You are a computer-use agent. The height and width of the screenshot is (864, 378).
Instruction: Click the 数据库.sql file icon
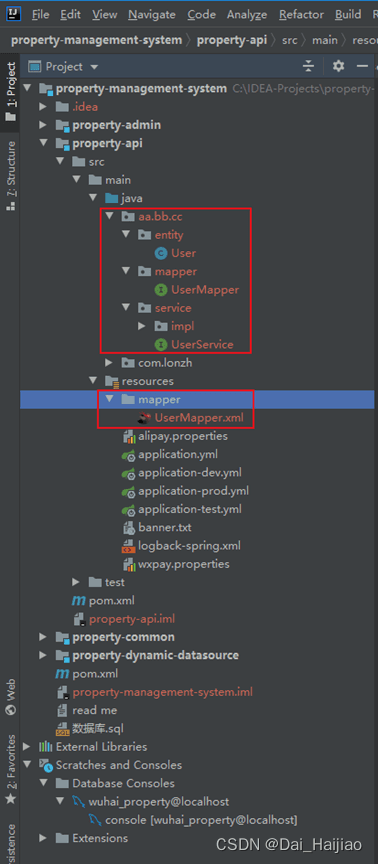[x=62, y=729]
